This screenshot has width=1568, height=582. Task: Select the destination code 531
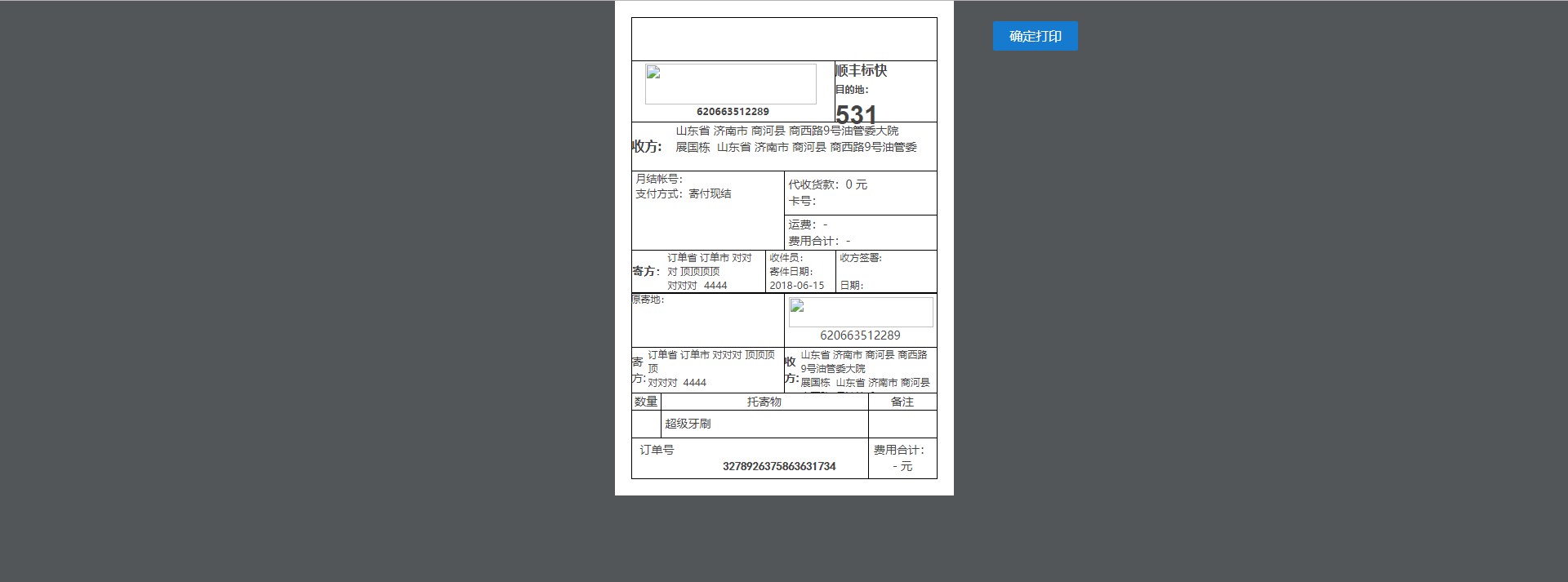pos(856,114)
